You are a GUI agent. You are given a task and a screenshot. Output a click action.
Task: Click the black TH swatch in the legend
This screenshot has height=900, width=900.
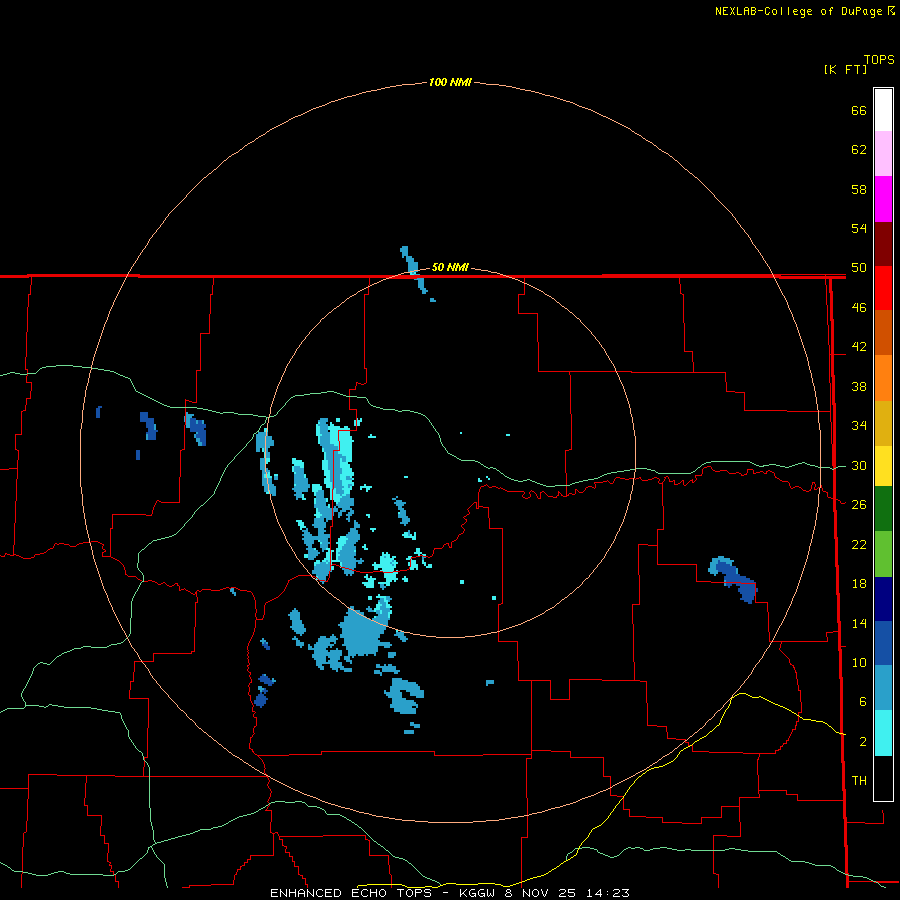pyautogui.click(x=883, y=778)
